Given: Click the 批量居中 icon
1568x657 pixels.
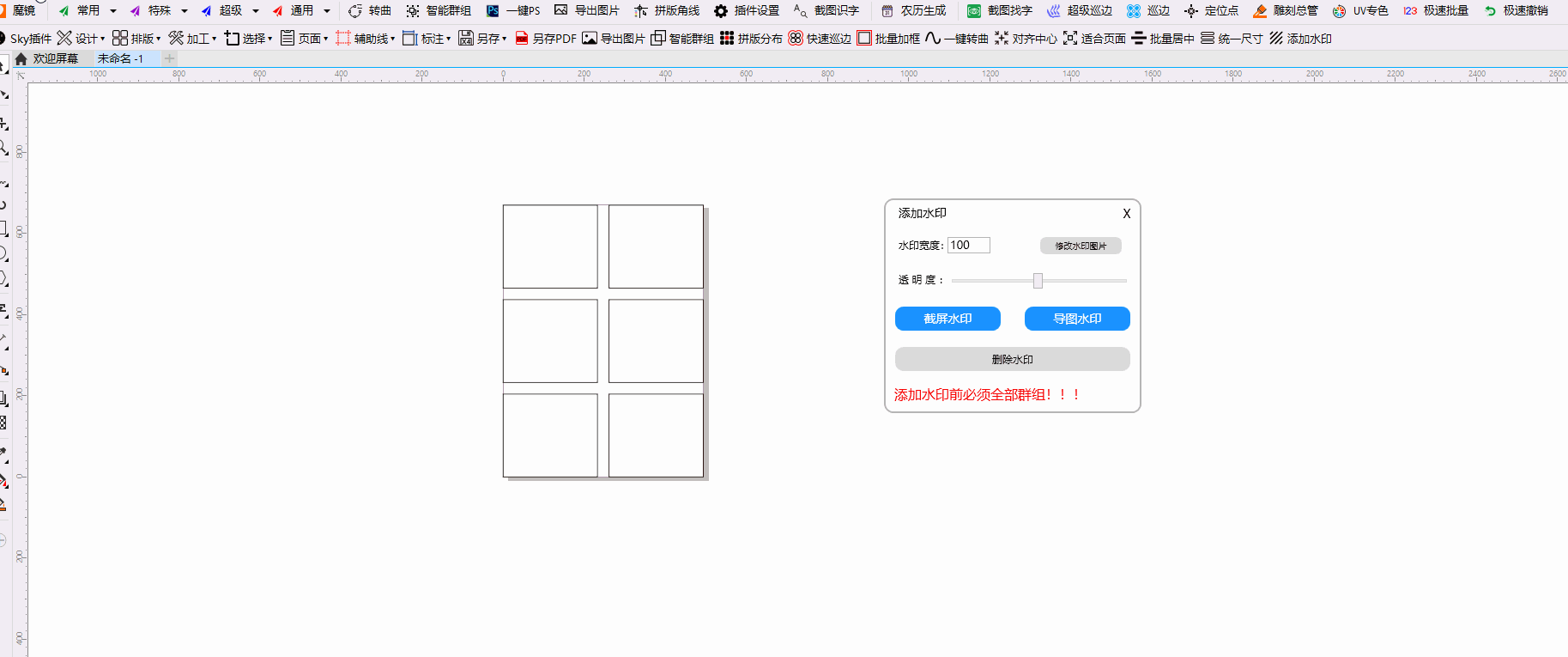Looking at the screenshot, I should point(1139,38).
